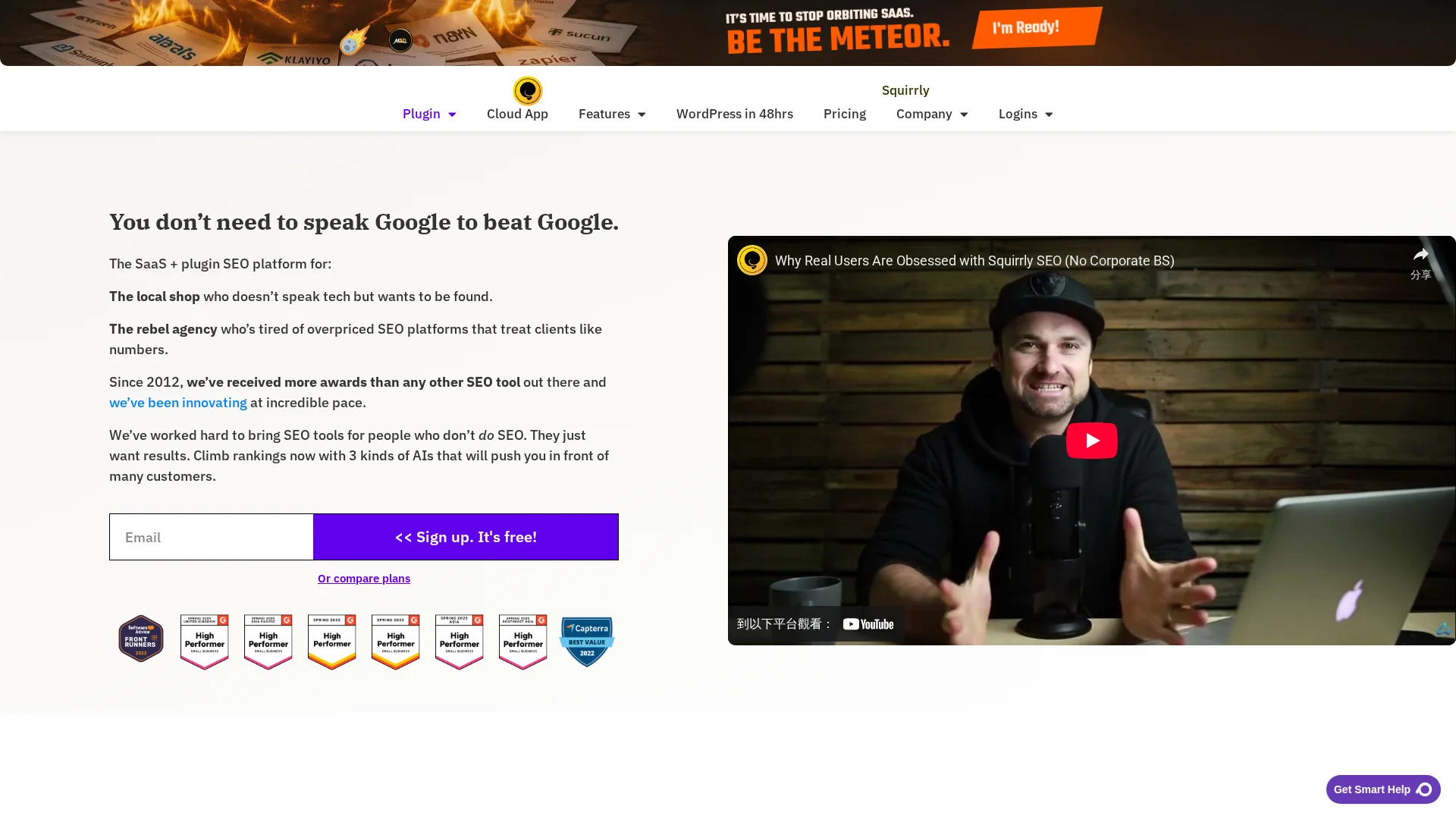Click the Squirrly logo icon in header
Viewport: 1456px width, 819px height.
pyautogui.click(x=528, y=91)
